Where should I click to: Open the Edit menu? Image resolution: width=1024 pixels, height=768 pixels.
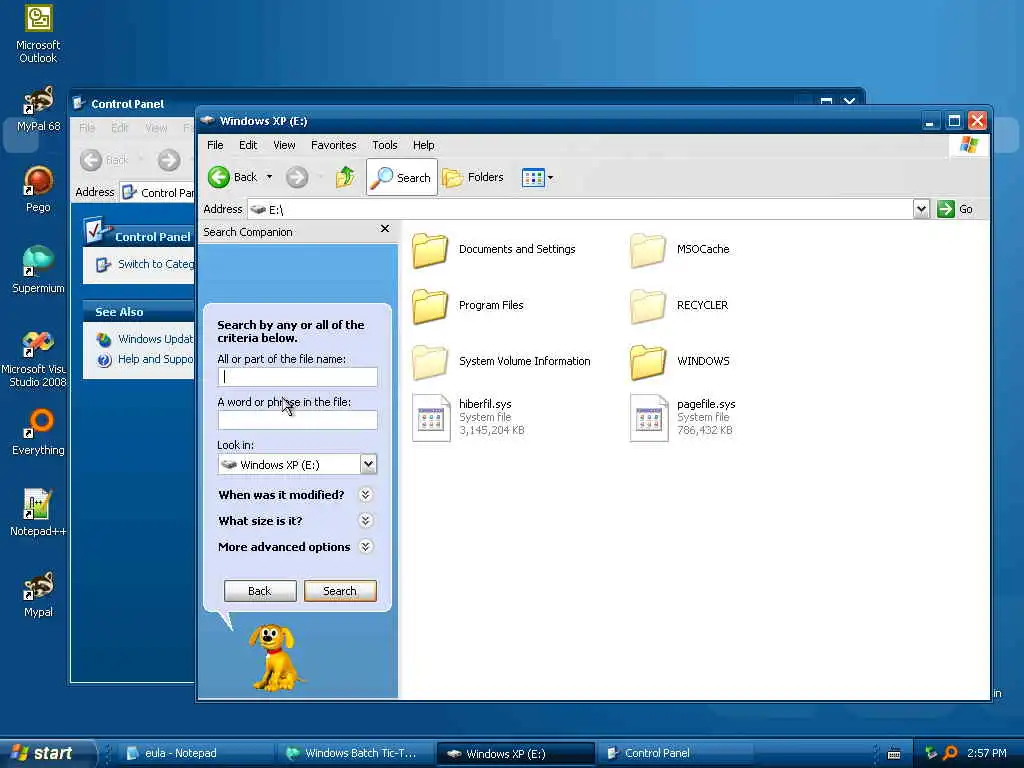[x=248, y=145]
